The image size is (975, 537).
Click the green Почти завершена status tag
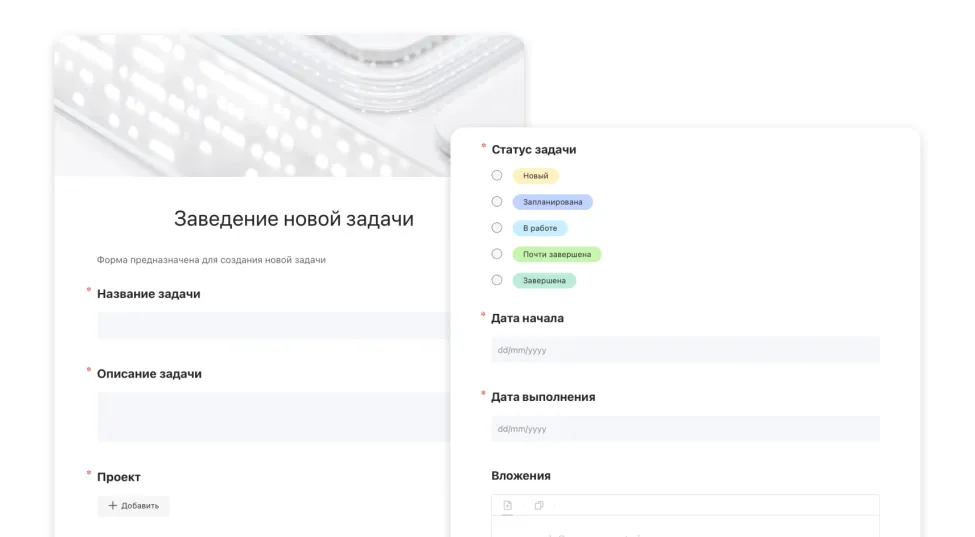click(557, 254)
